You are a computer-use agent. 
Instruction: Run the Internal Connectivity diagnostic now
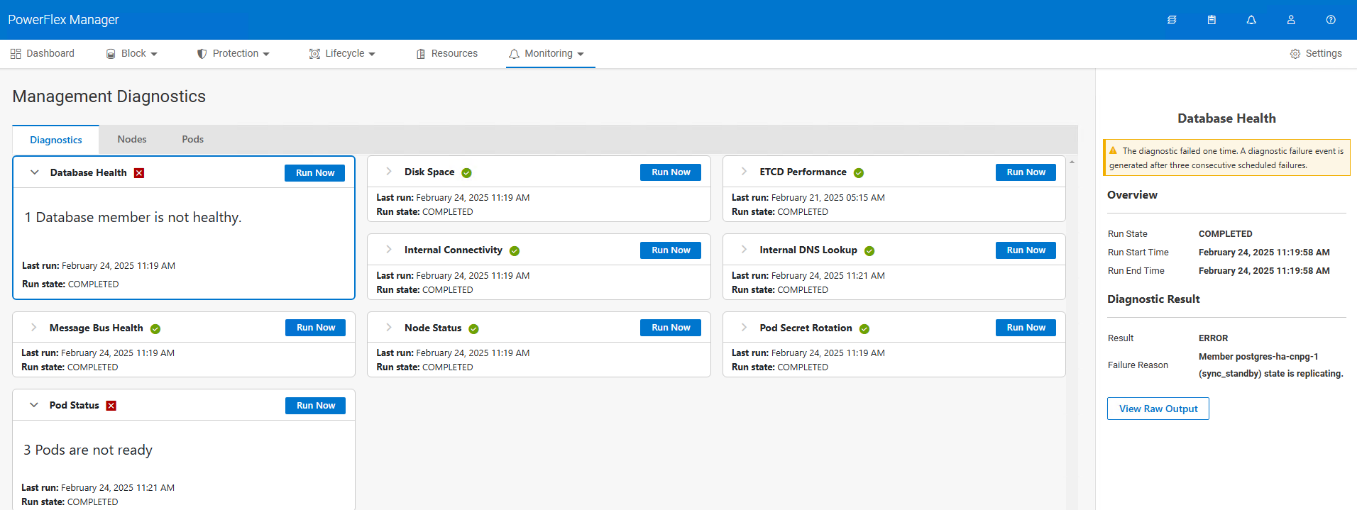click(670, 250)
